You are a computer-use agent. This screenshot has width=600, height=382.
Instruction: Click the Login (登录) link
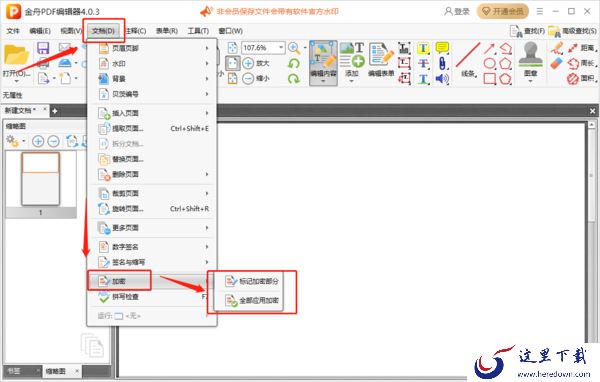457,11
